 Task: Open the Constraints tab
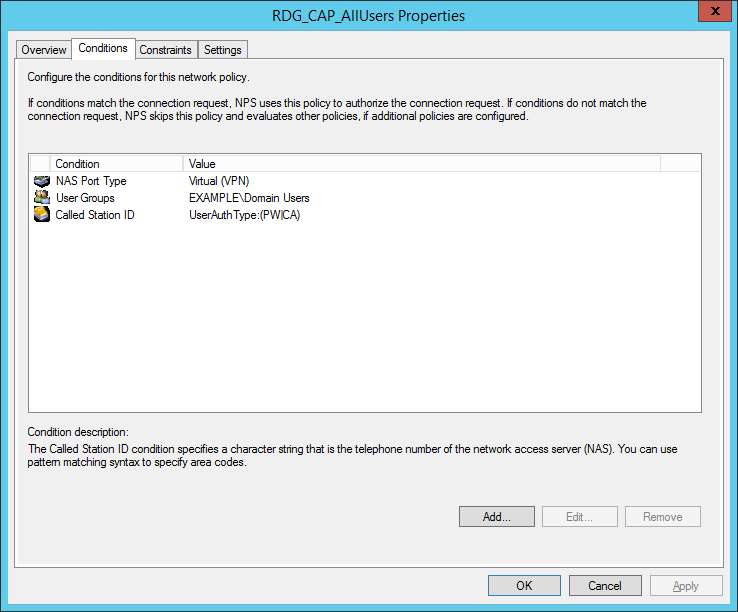[165, 50]
